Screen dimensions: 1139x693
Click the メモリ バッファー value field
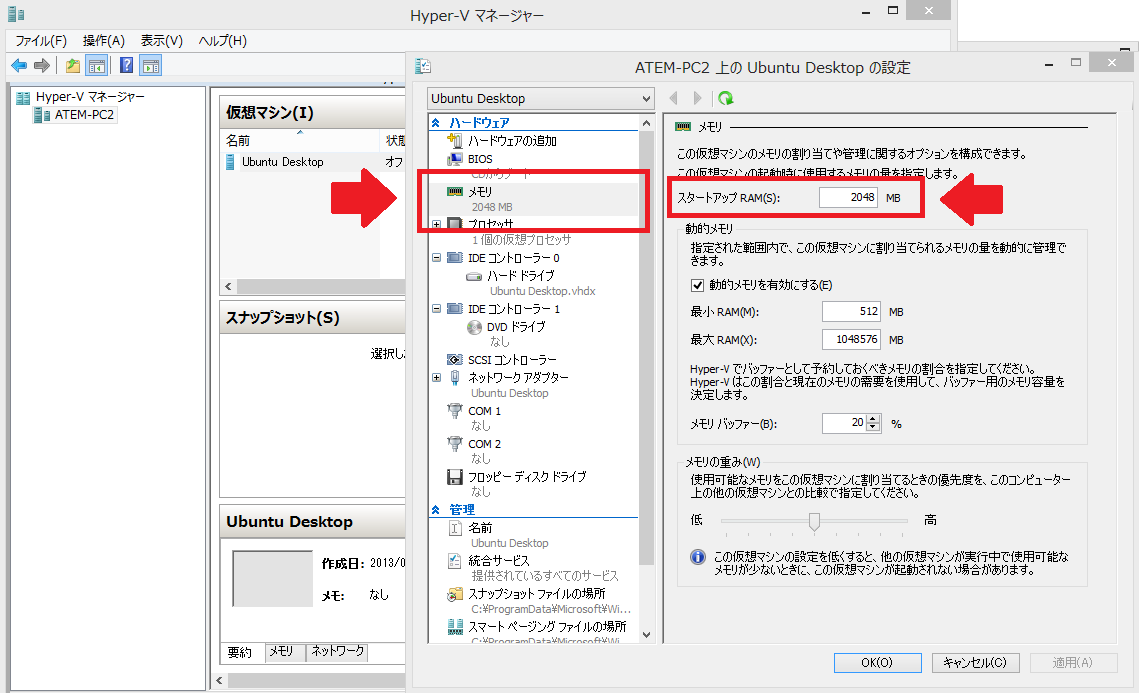tap(844, 423)
